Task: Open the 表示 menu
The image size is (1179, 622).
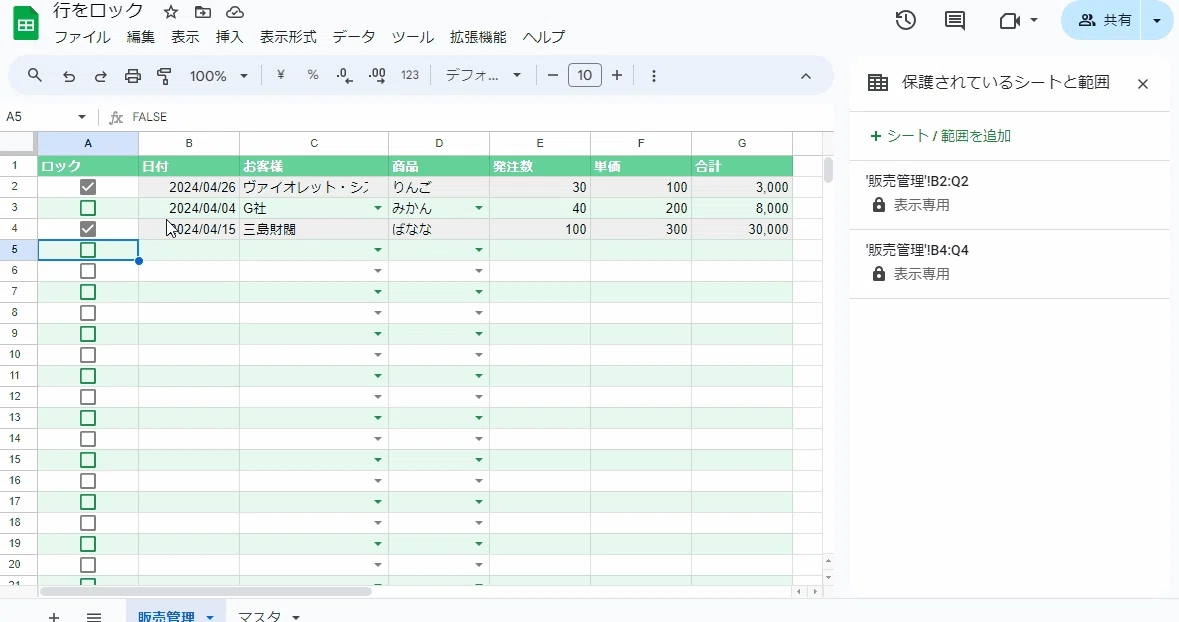Action: coord(185,37)
